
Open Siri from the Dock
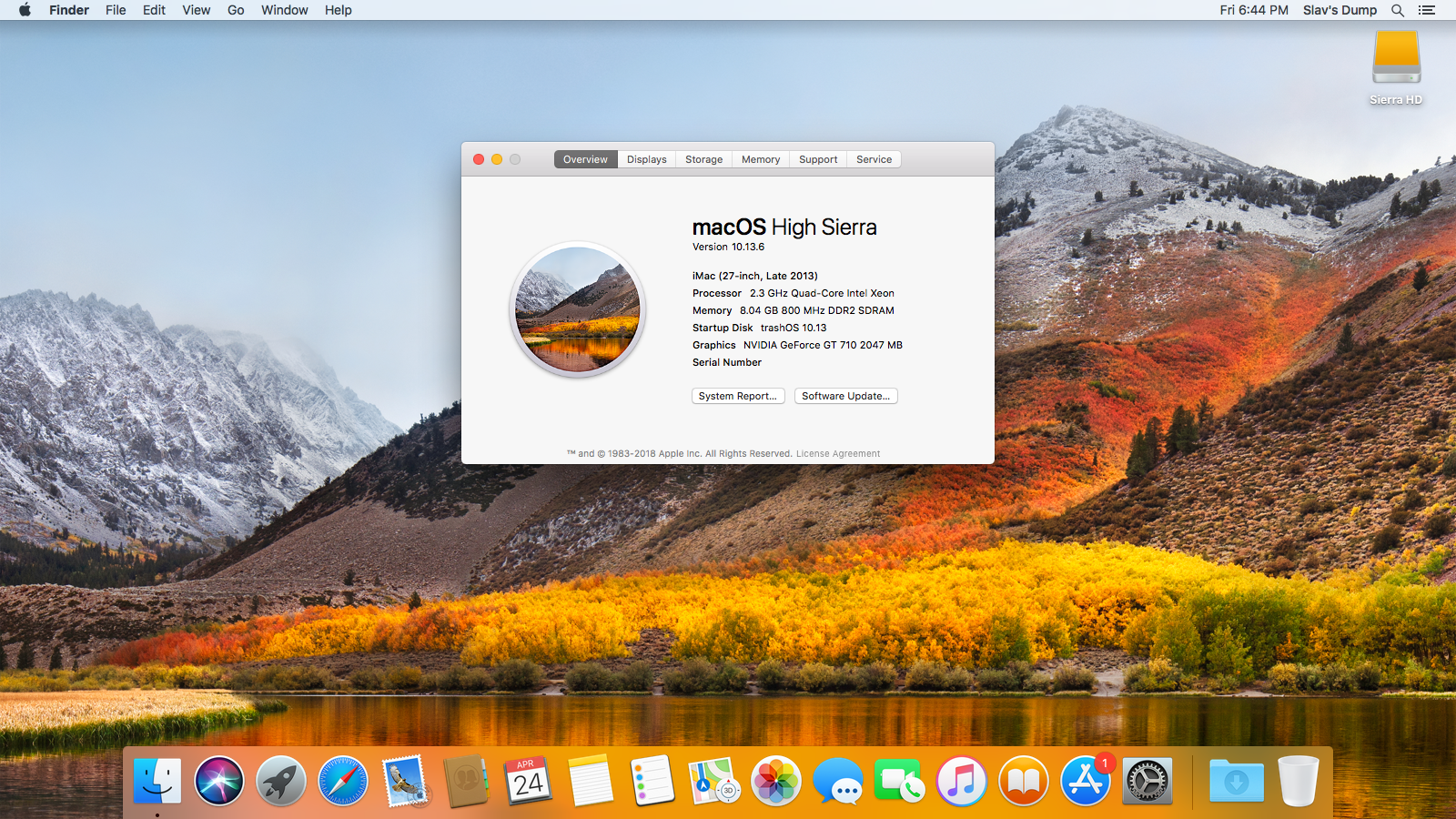pyautogui.click(x=219, y=782)
